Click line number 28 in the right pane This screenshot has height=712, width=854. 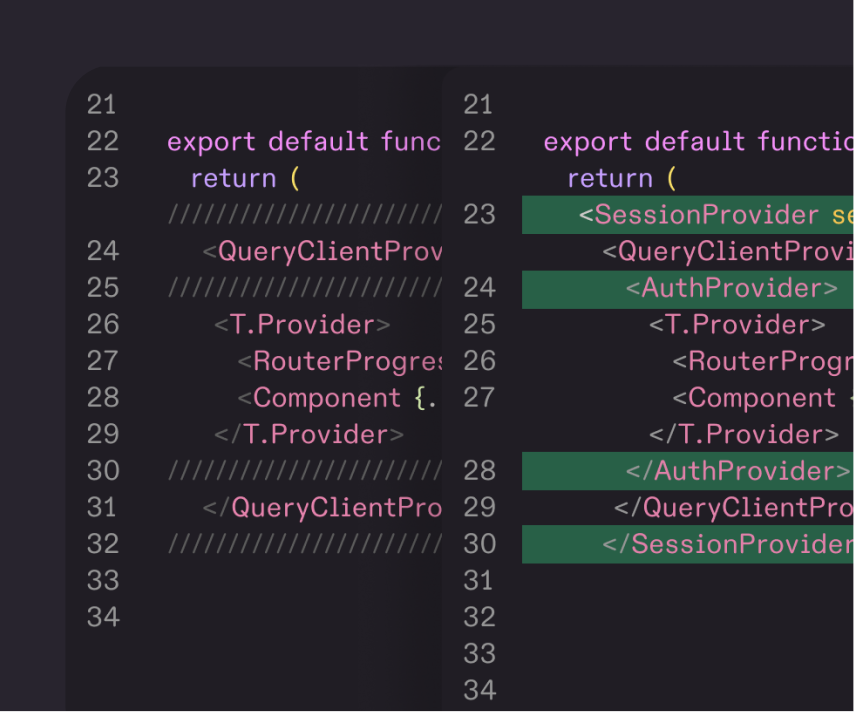(479, 471)
